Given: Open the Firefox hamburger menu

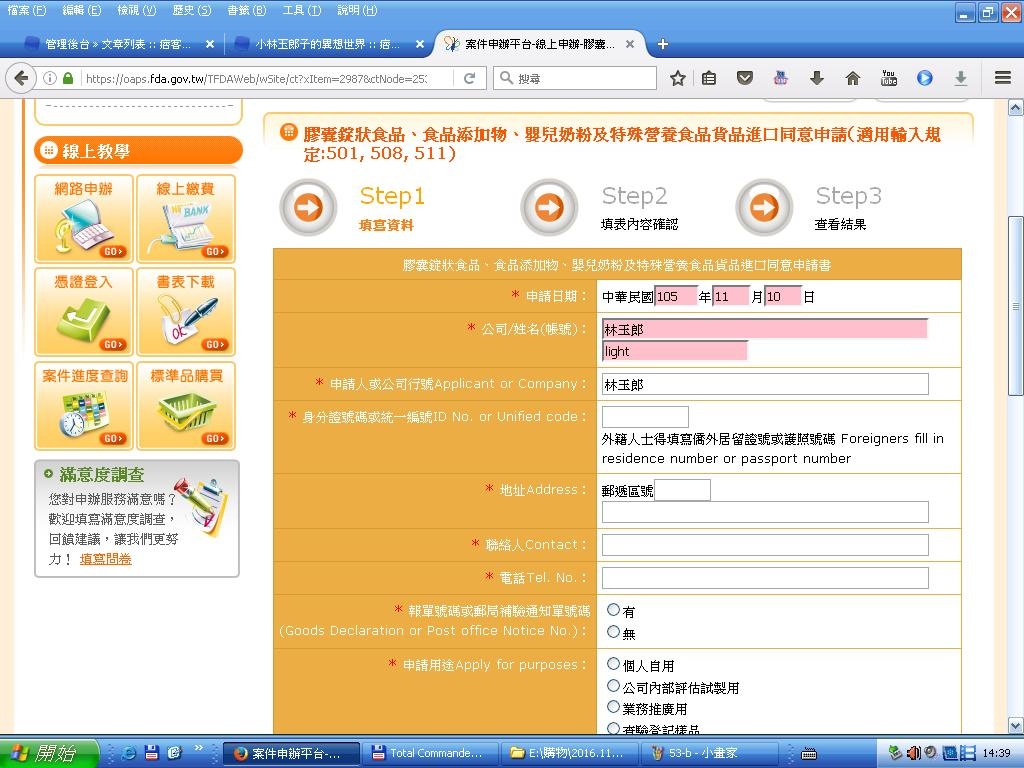Looking at the screenshot, I should coord(1003,78).
